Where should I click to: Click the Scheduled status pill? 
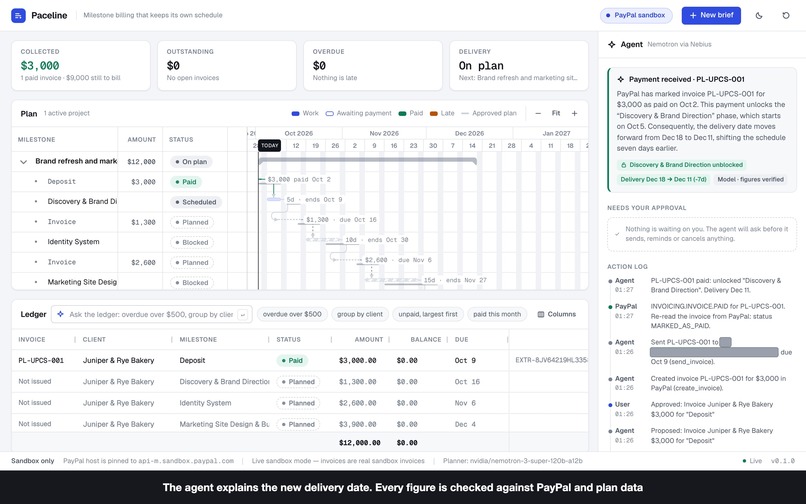click(195, 202)
